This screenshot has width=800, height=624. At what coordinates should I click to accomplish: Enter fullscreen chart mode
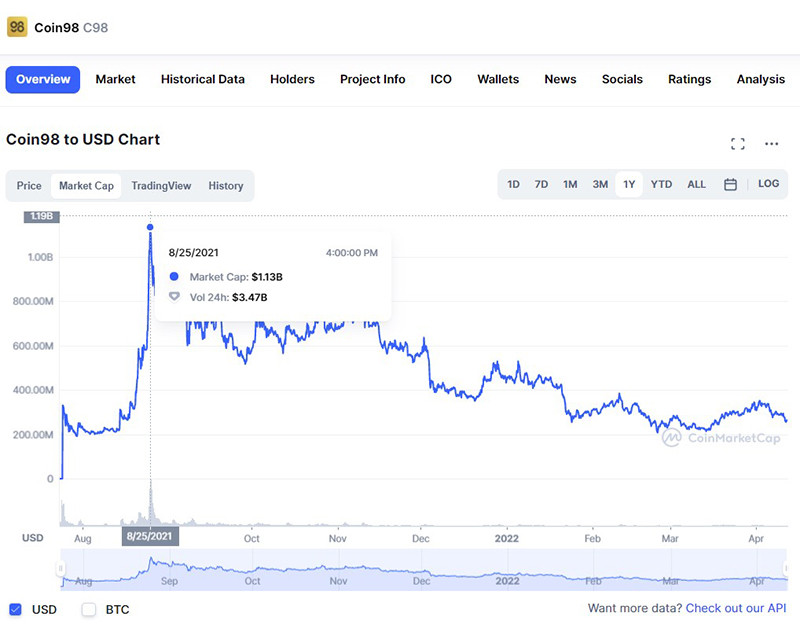[x=738, y=144]
